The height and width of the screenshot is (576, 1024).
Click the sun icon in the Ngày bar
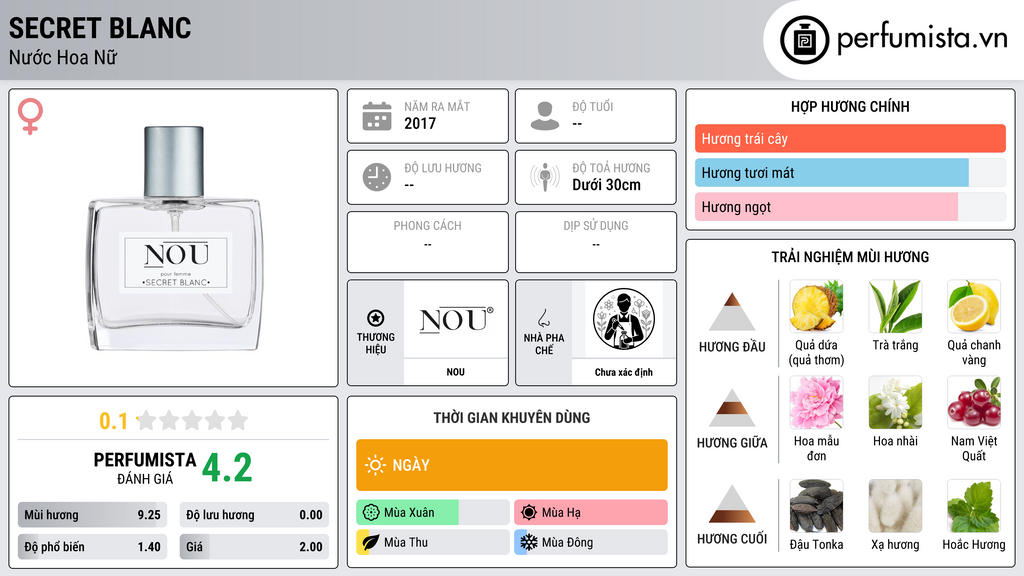coord(375,465)
